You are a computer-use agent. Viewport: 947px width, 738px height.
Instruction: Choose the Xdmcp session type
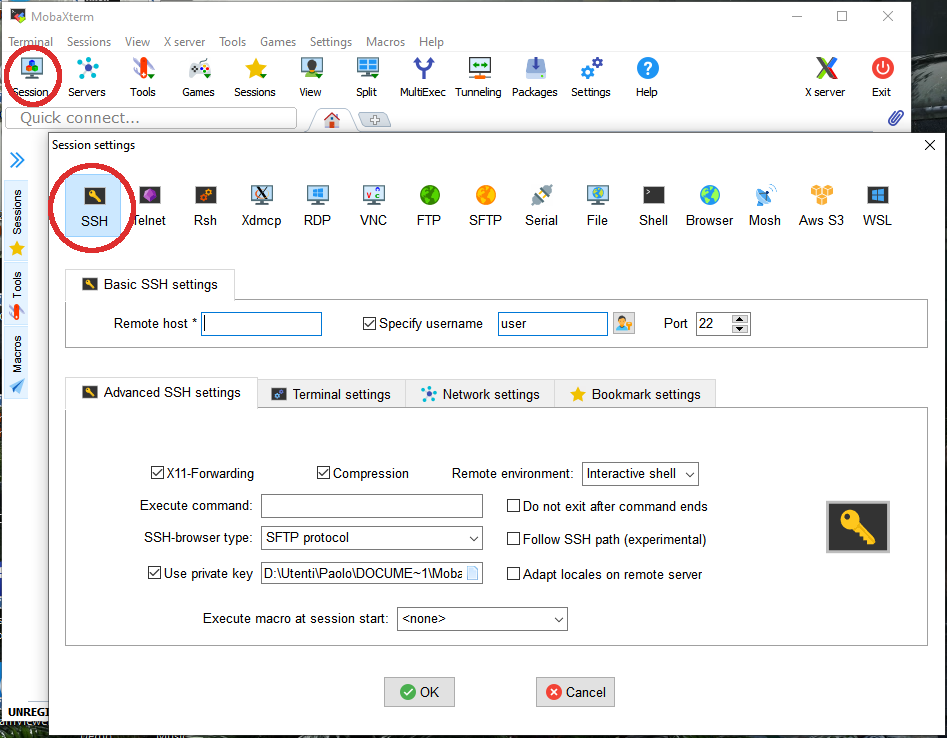click(262, 207)
